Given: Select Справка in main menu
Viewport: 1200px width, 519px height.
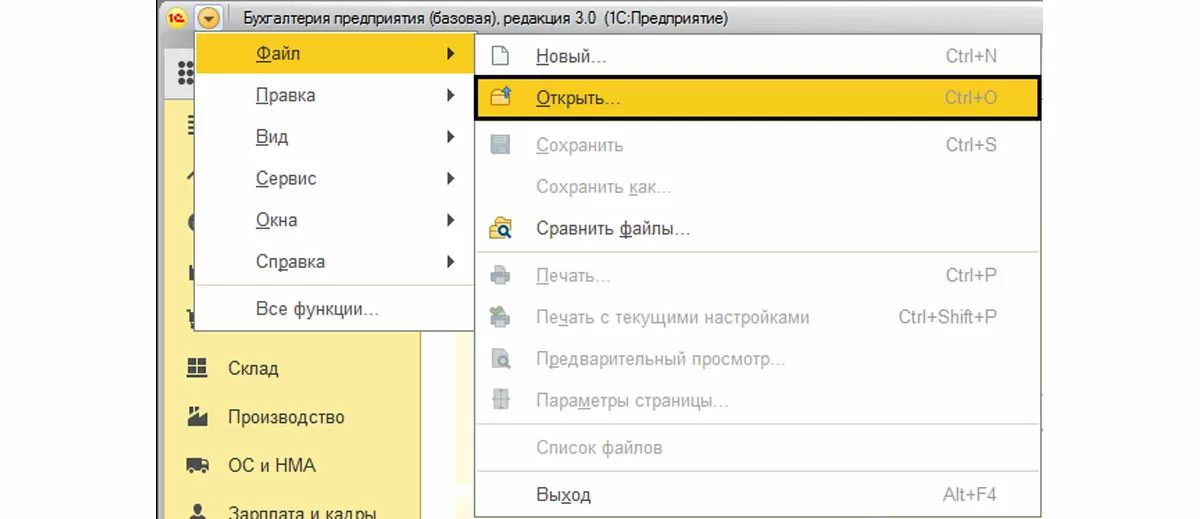Looking at the screenshot, I should [x=290, y=262].
